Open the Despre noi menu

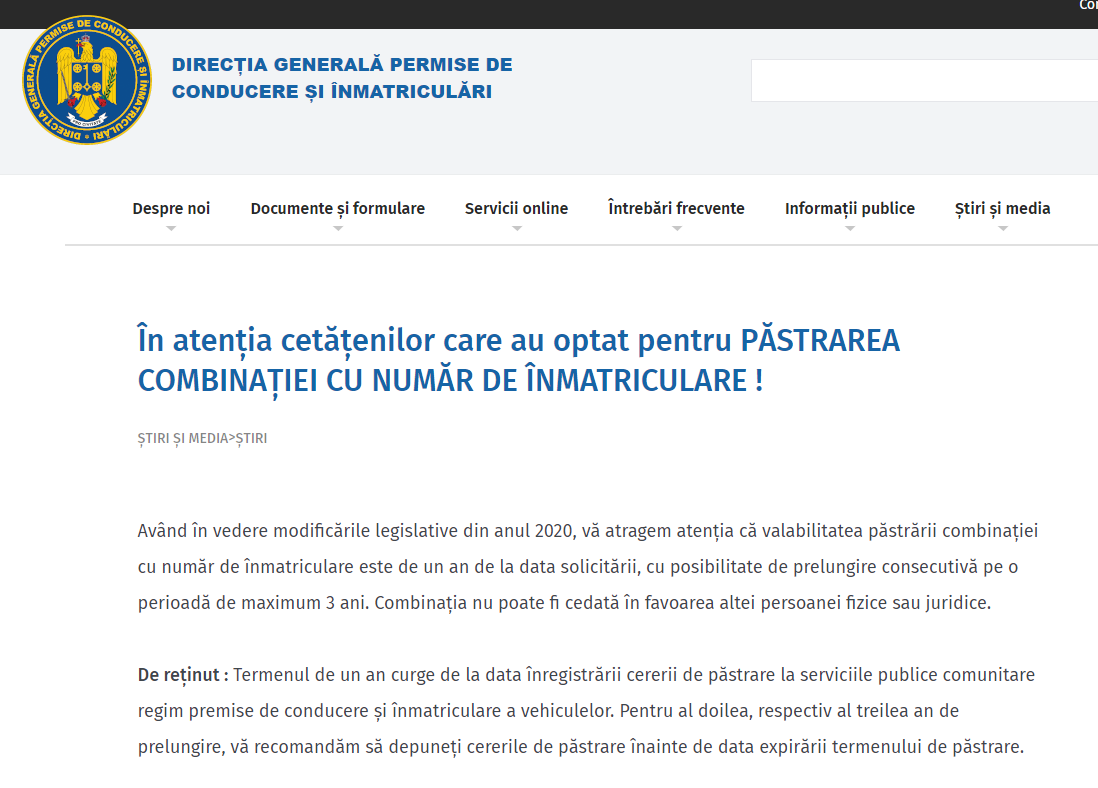pyautogui.click(x=171, y=208)
